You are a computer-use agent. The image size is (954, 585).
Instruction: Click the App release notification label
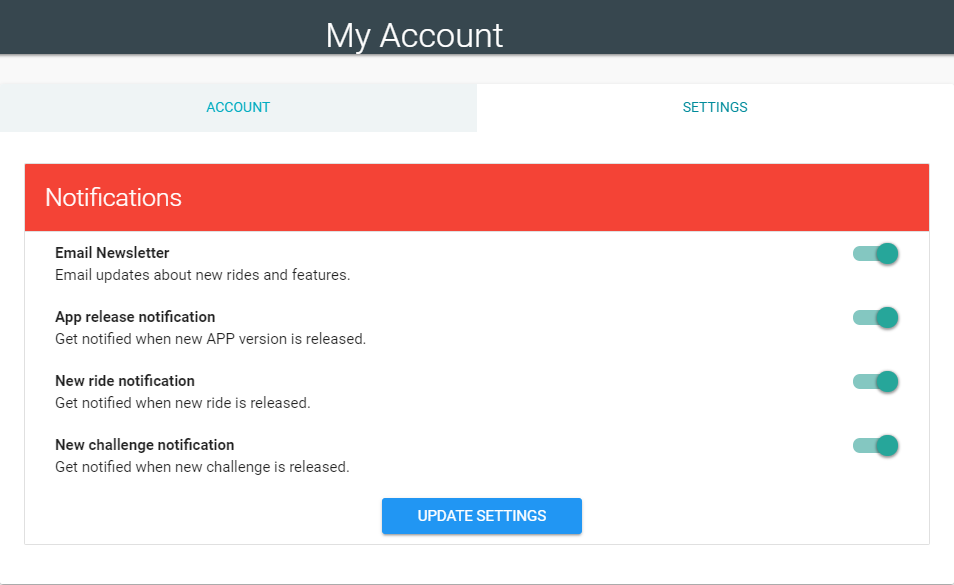pyautogui.click(x=135, y=317)
